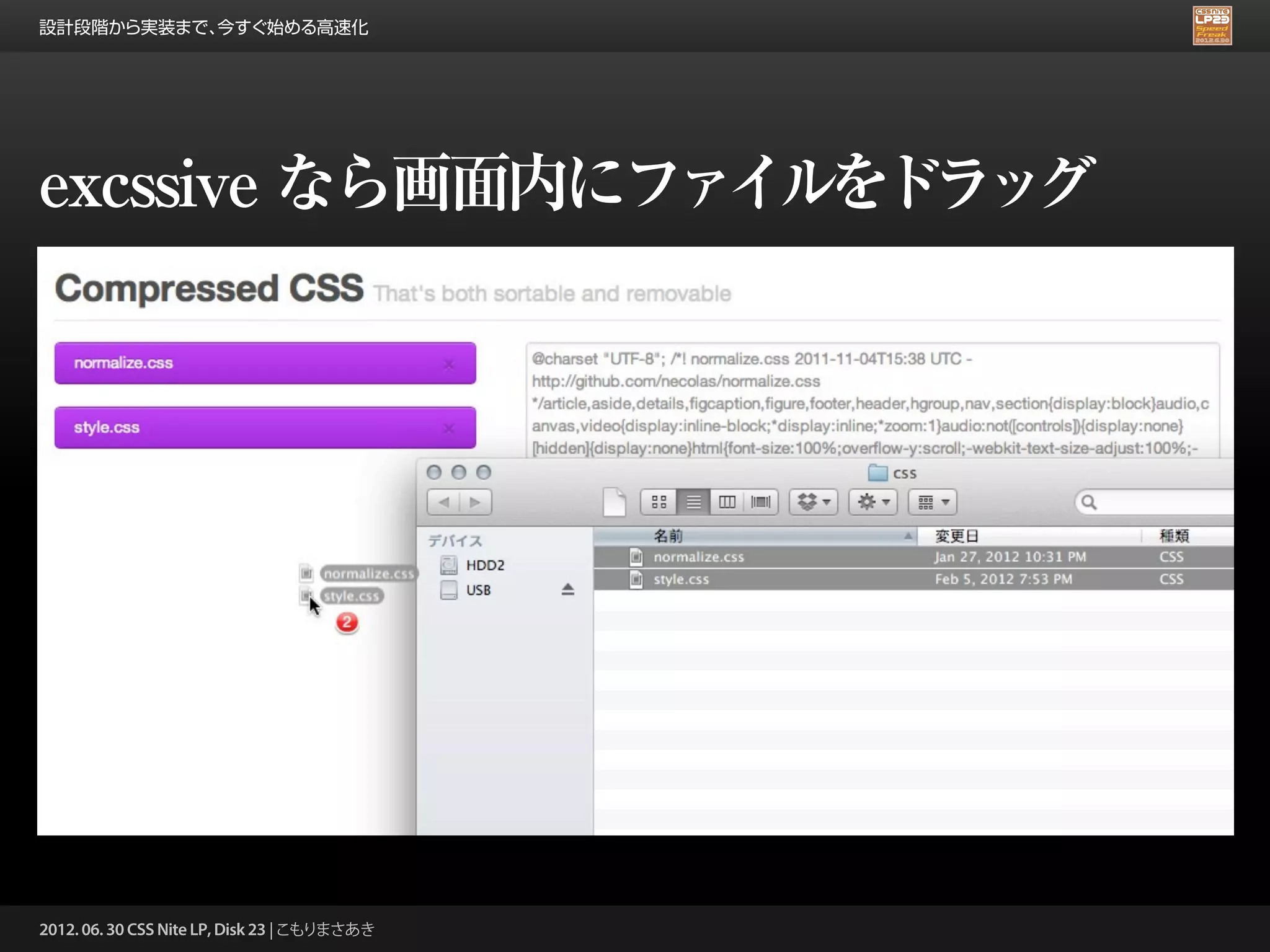Select the purple normalize.css bar
The width and height of the screenshot is (1270, 952).
click(x=265, y=363)
